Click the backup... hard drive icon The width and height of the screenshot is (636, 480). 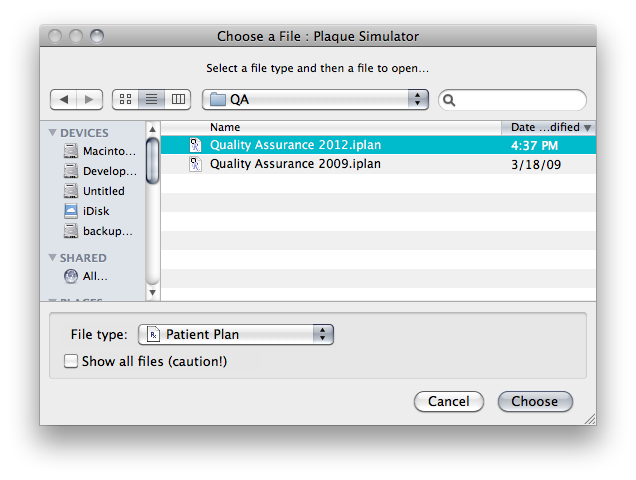pyautogui.click(x=71, y=231)
